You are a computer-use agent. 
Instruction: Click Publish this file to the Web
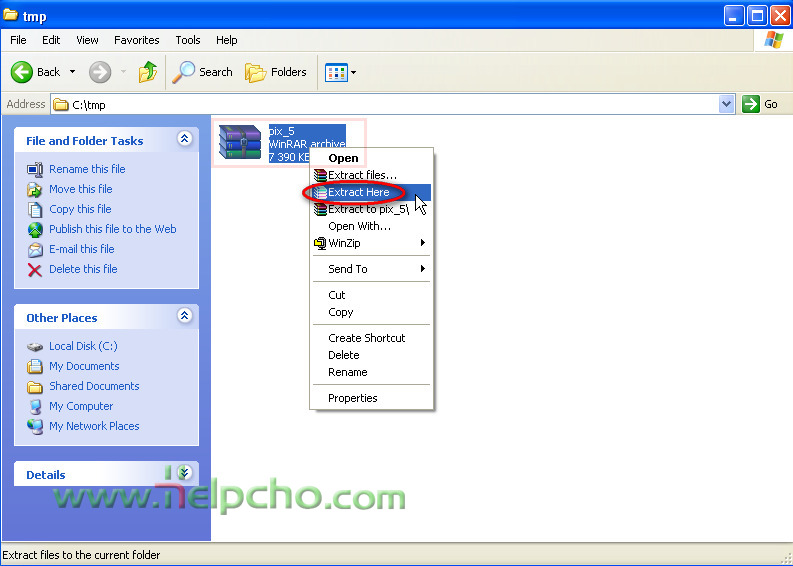112,229
